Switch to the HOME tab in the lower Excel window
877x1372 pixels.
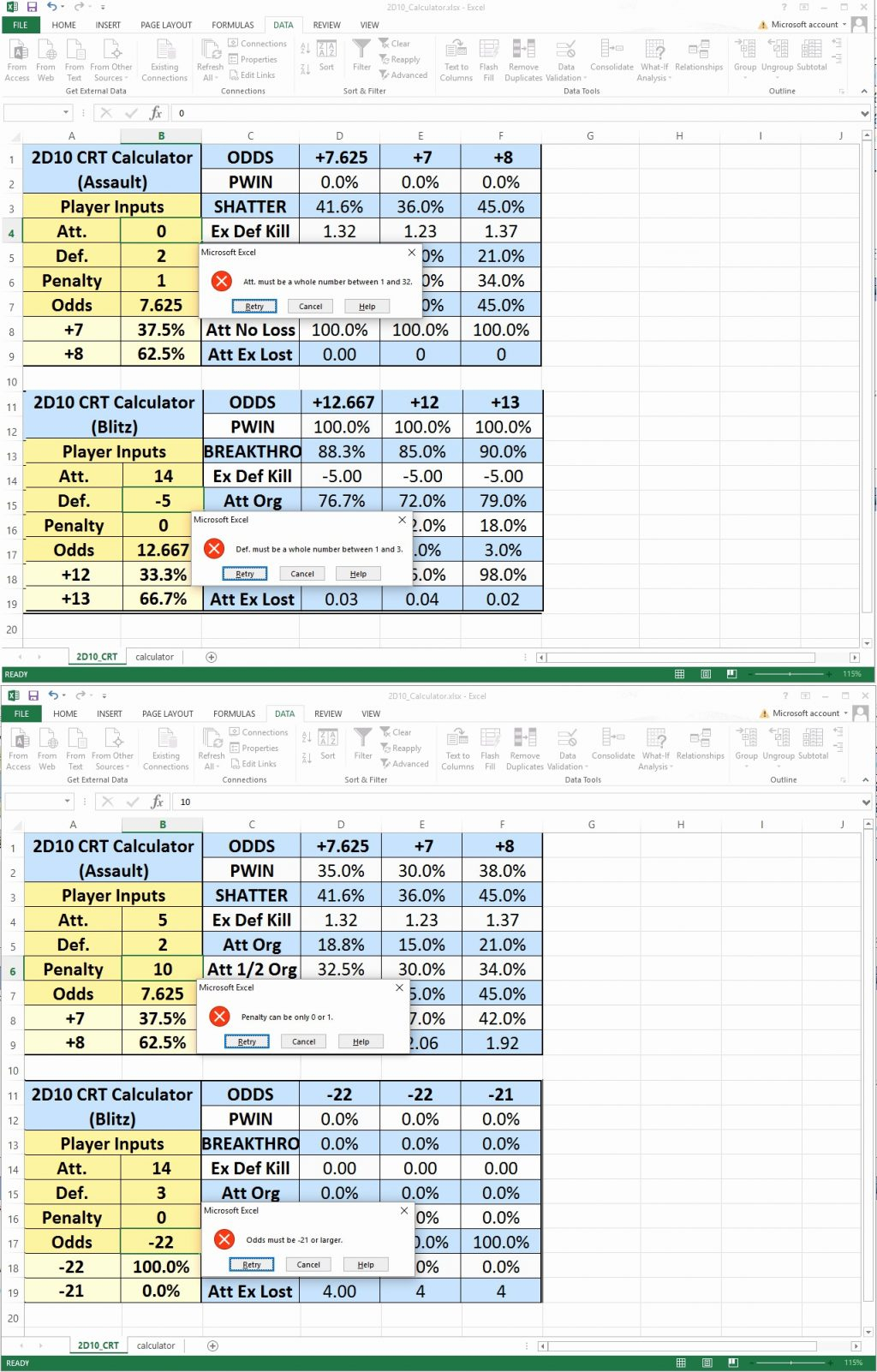pos(65,713)
